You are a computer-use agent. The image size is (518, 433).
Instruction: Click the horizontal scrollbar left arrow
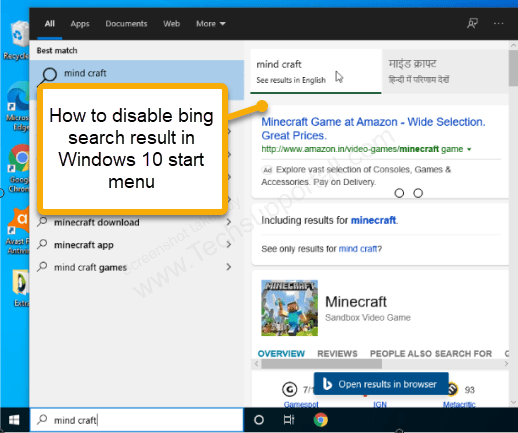[x=256, y=364]
